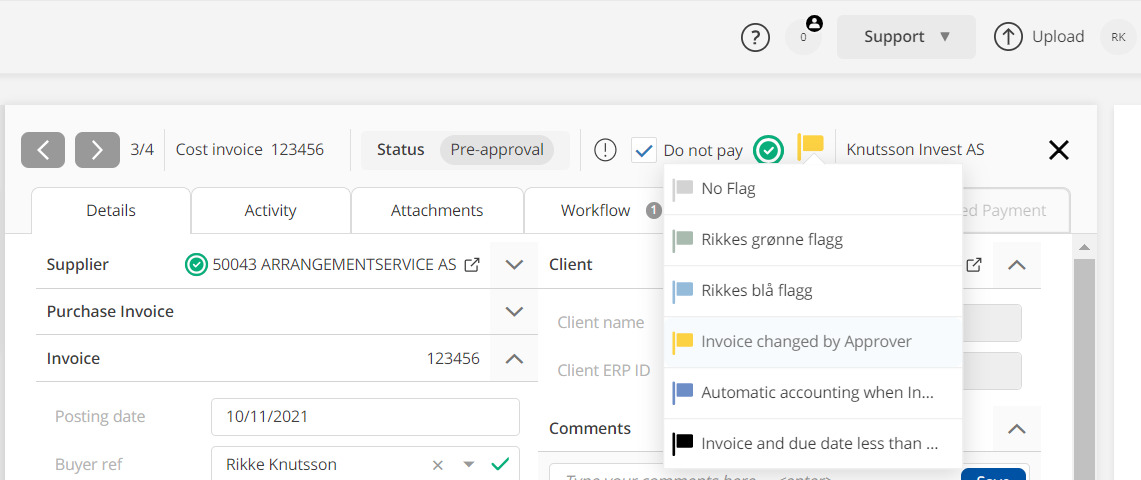Open the Attachments tab

437,210
